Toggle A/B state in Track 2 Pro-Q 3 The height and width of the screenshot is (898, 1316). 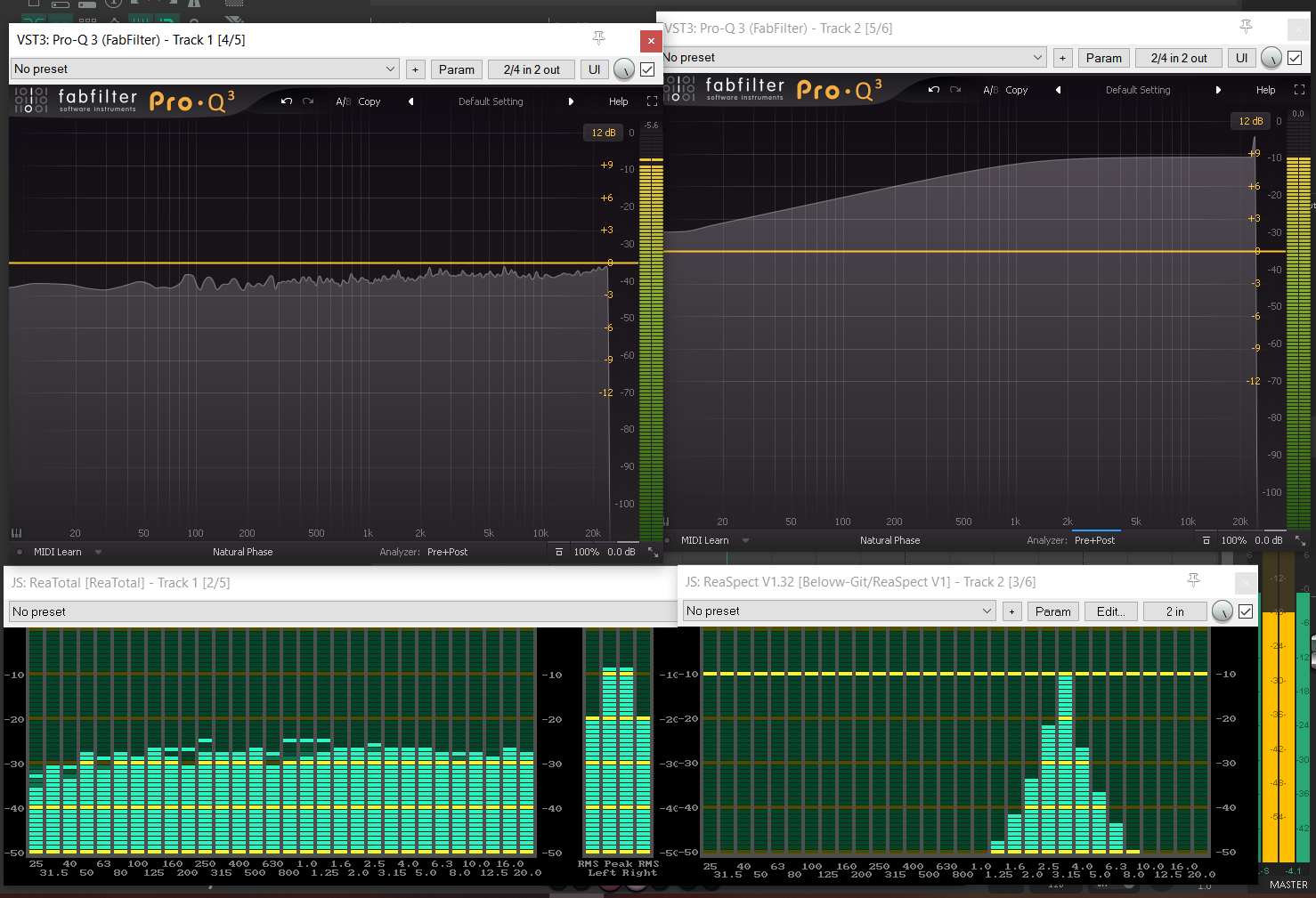click(990, 90)
